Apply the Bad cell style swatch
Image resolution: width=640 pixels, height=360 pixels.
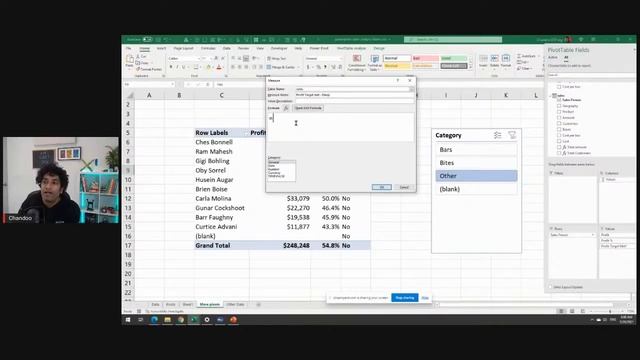tap(425, 58)
